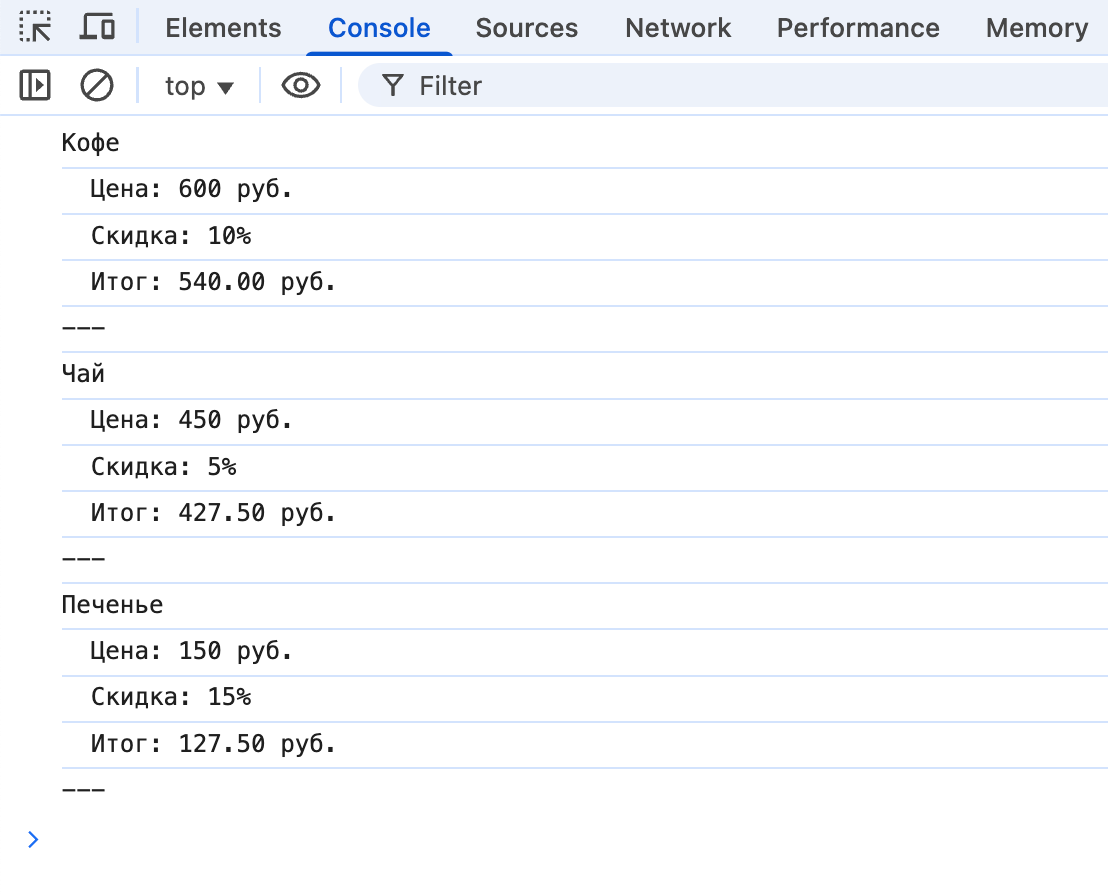Open the Sources tab
Screen dimensions: 1108x894
tap(526, 28)
